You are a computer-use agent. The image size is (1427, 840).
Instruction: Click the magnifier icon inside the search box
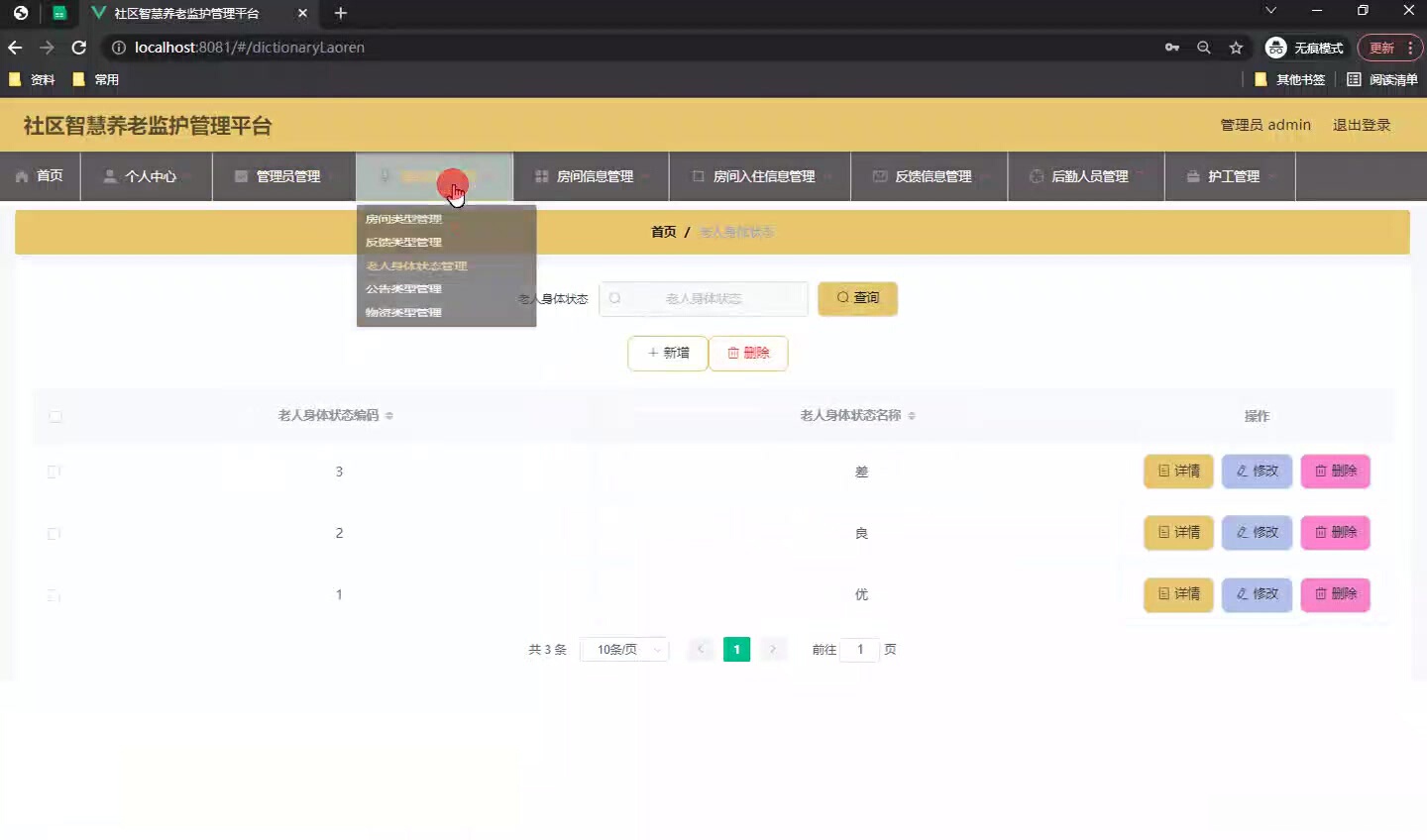pyautogui.click(x=613, y=298)
